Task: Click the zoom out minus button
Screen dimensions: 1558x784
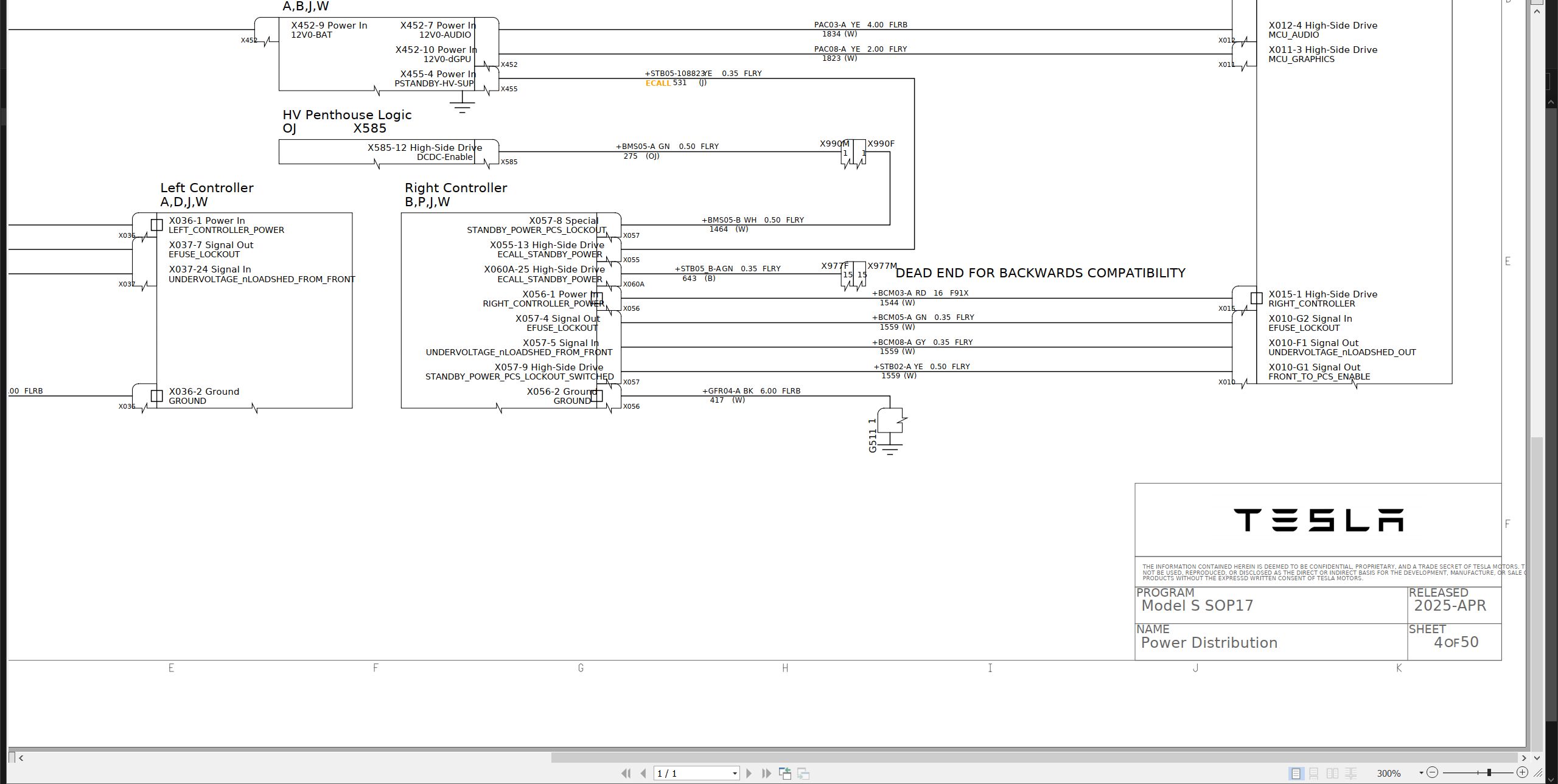Action: pos(1432,772)
